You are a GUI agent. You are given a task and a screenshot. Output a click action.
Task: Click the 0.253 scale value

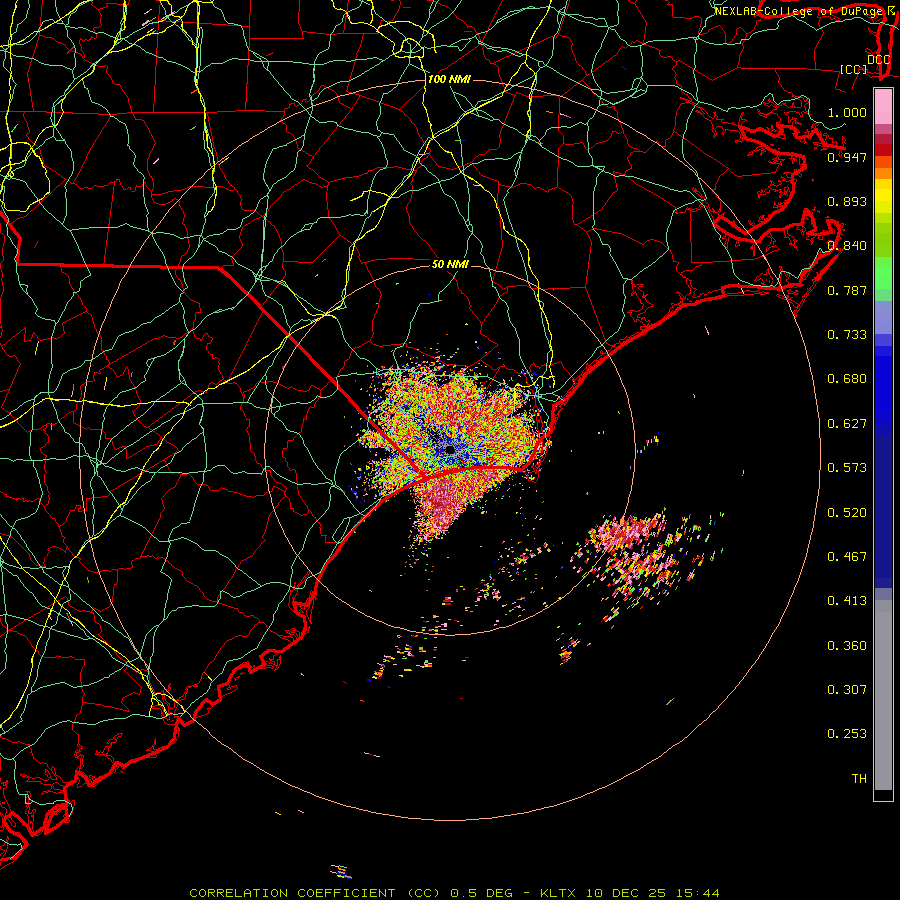coord(847,734)
